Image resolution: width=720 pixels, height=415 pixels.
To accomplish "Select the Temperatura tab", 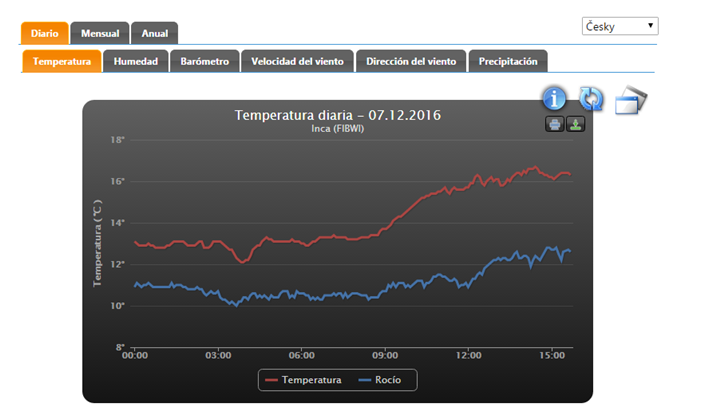I will [62, 61].
